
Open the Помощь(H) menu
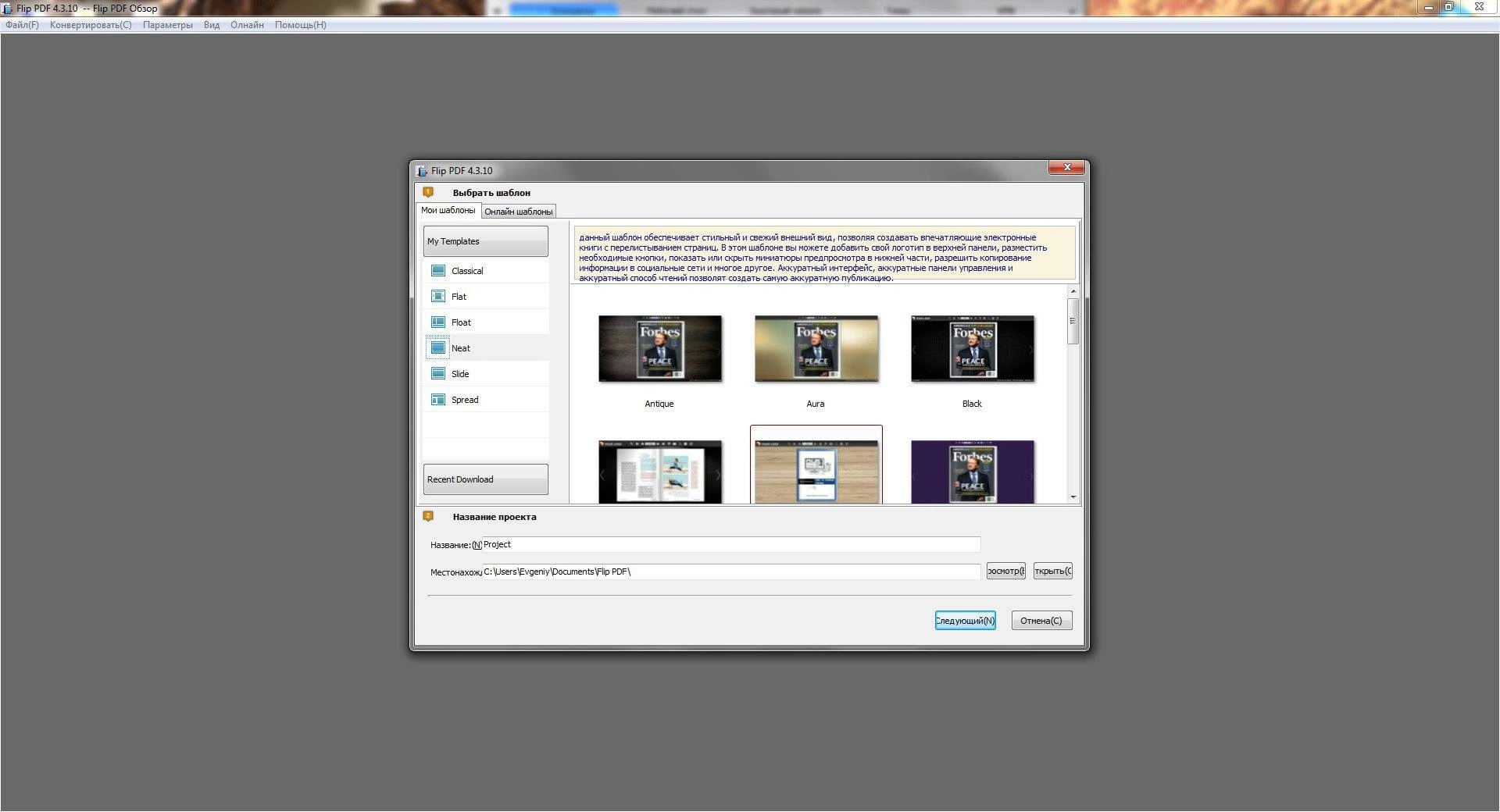click(301, 25)
